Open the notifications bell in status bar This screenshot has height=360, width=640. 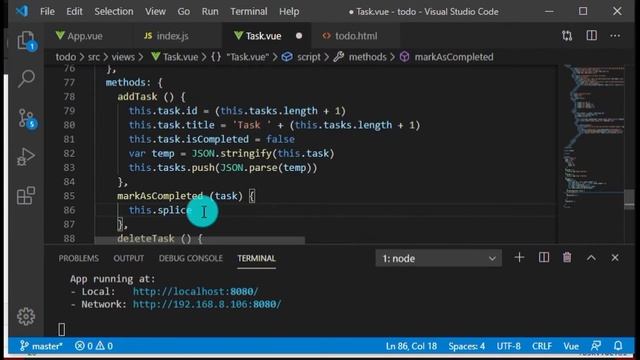618,346
